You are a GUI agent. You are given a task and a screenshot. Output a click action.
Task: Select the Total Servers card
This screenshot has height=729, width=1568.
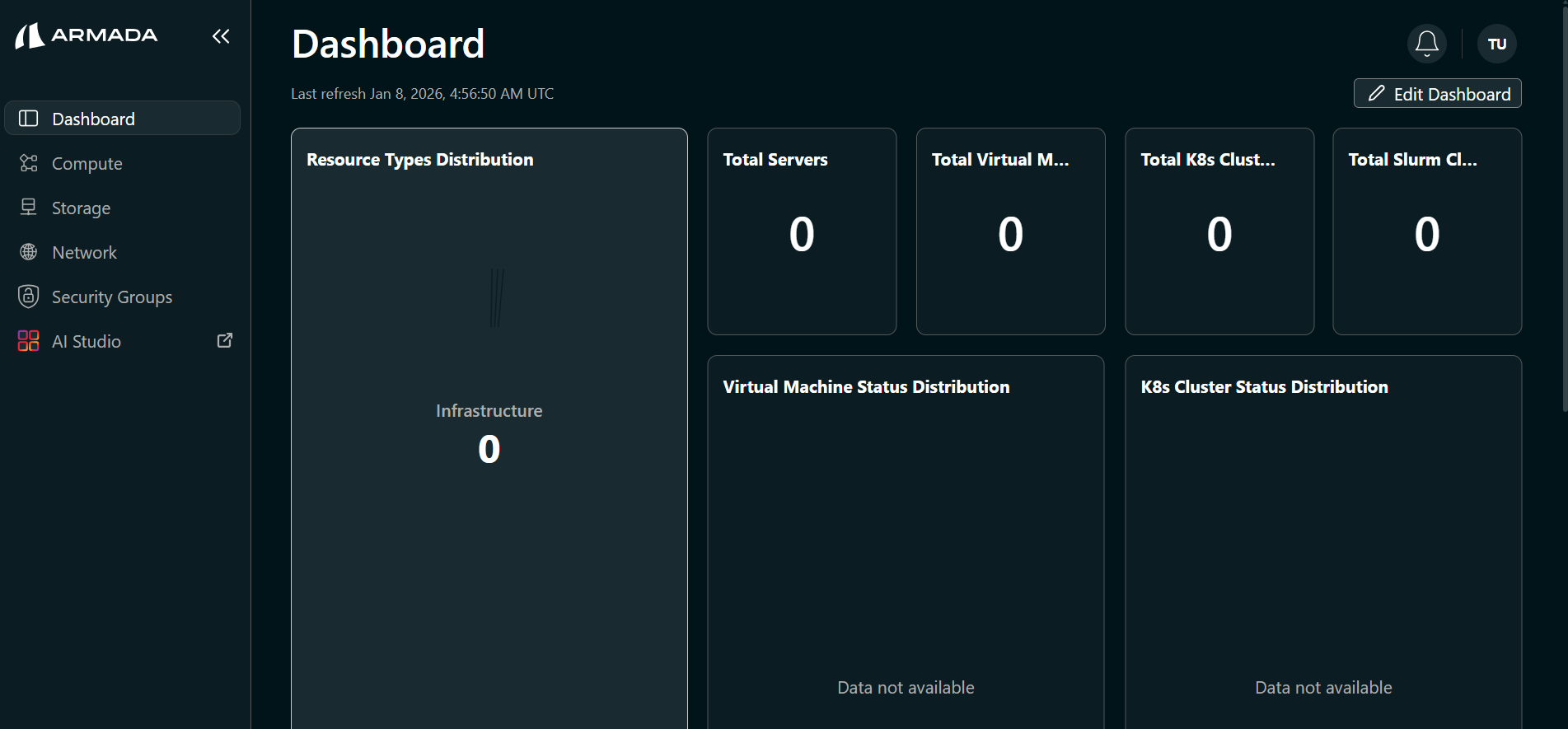click(801, 231)
